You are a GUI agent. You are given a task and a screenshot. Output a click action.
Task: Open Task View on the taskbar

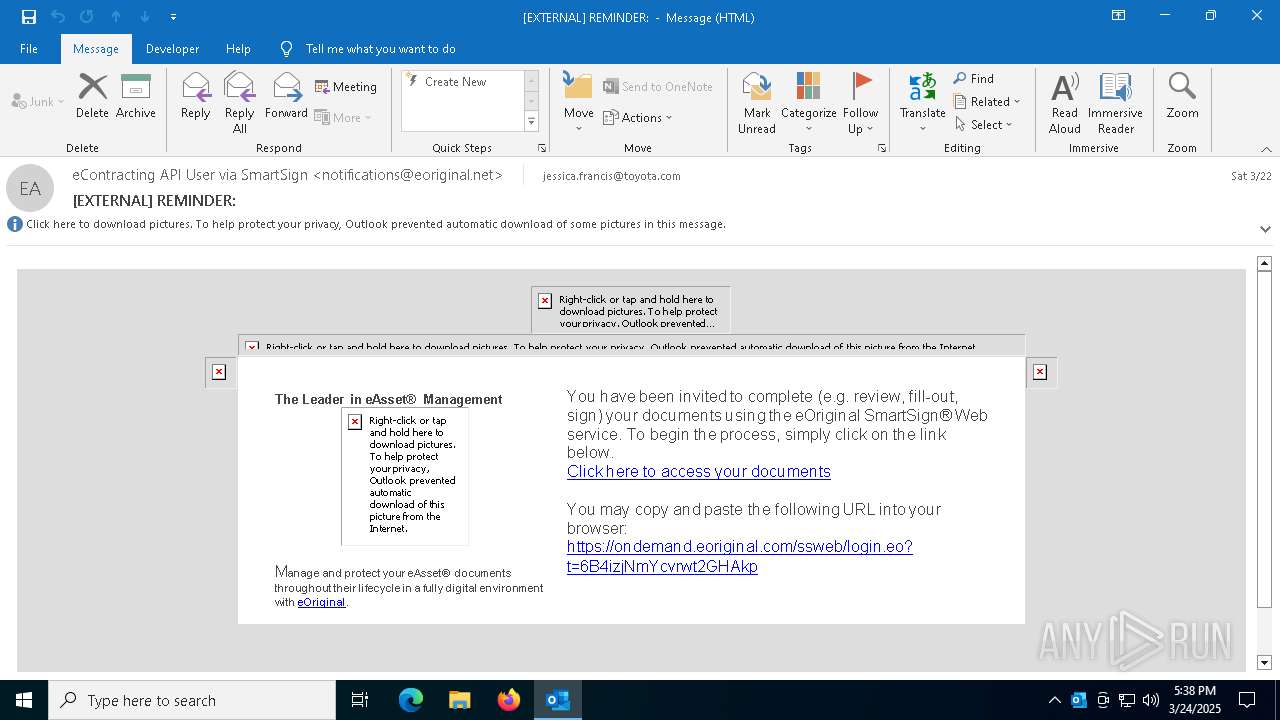click(360, 700)
